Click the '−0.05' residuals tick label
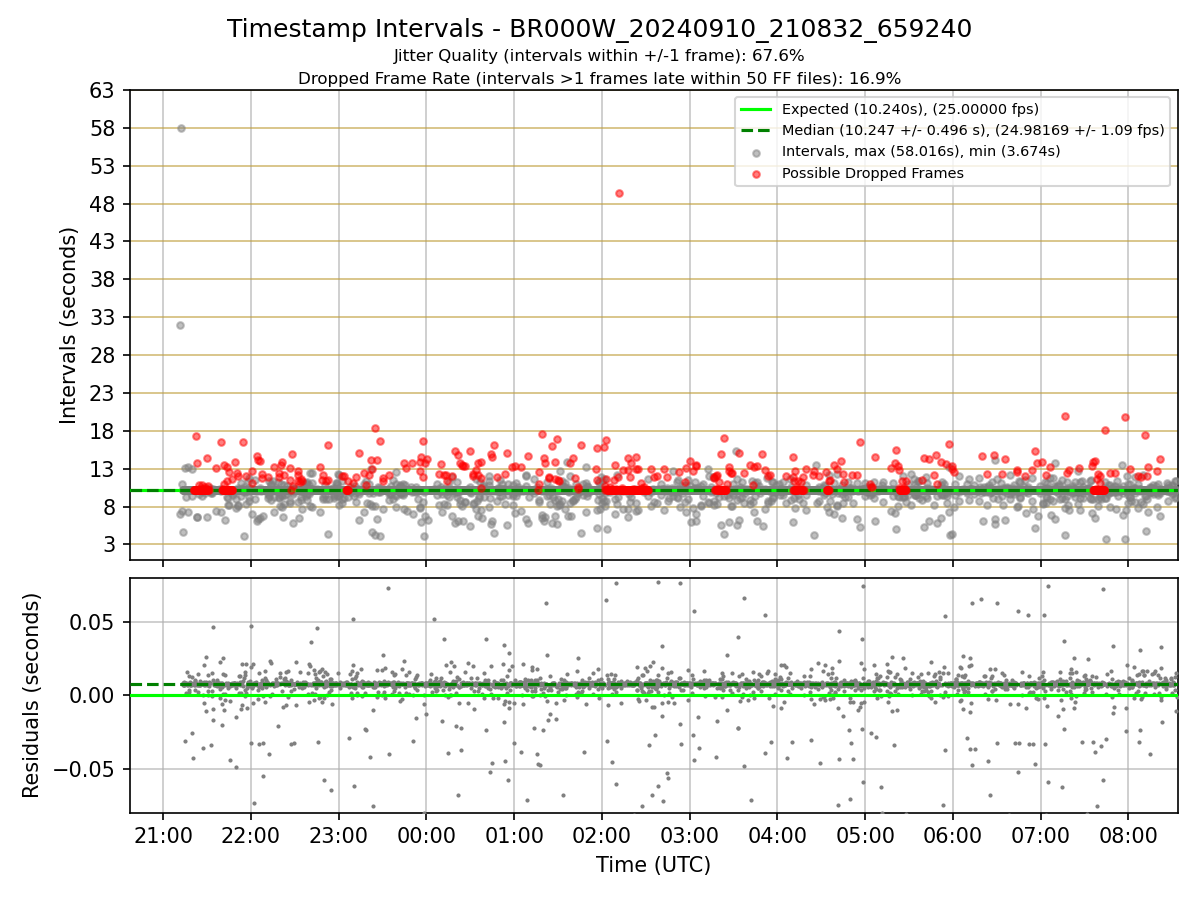Viewport: 1200px width, 900px height. (x=85, y=769)
